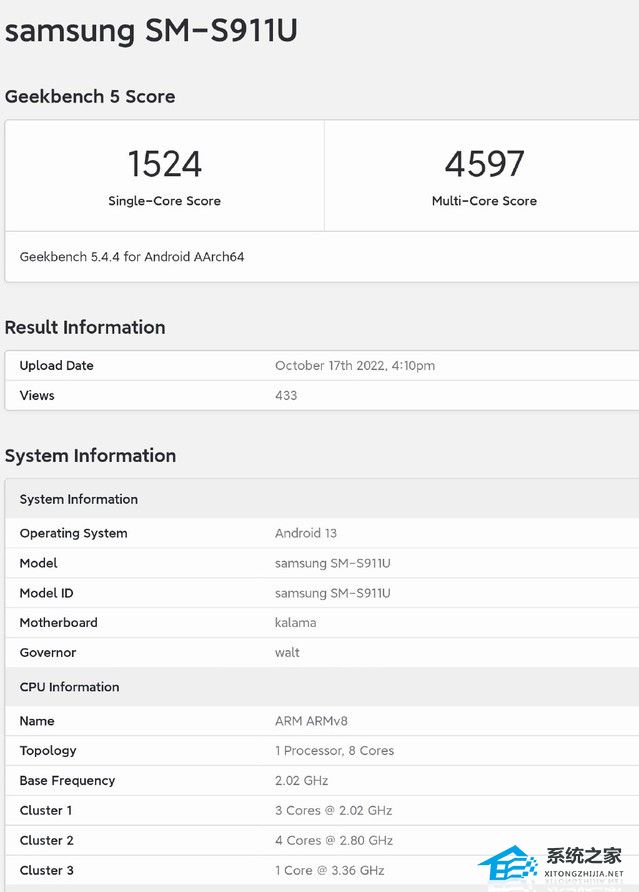Click the samsung SM-S911U page title
639x892 pixels.
(x=151, y=31)
